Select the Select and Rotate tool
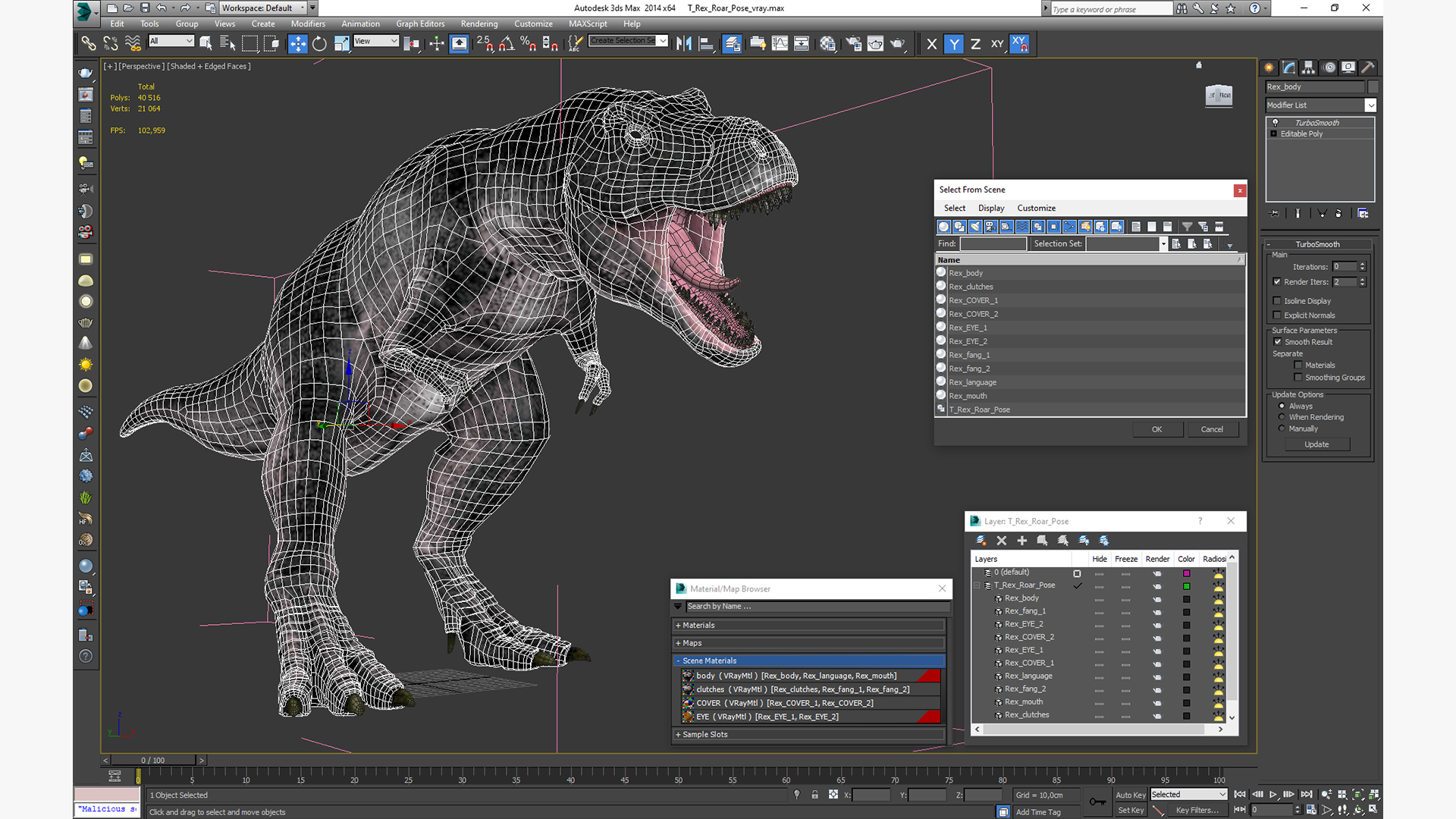 click(x=319, y=44)
